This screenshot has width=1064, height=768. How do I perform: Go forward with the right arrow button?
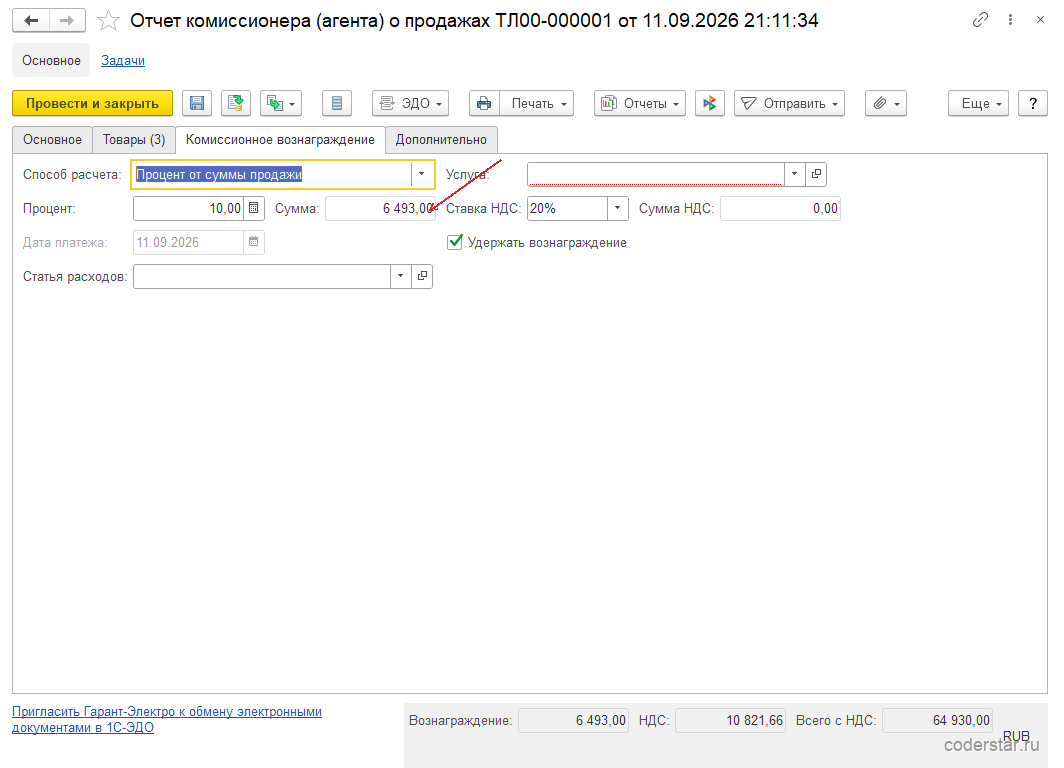[67, 20]
